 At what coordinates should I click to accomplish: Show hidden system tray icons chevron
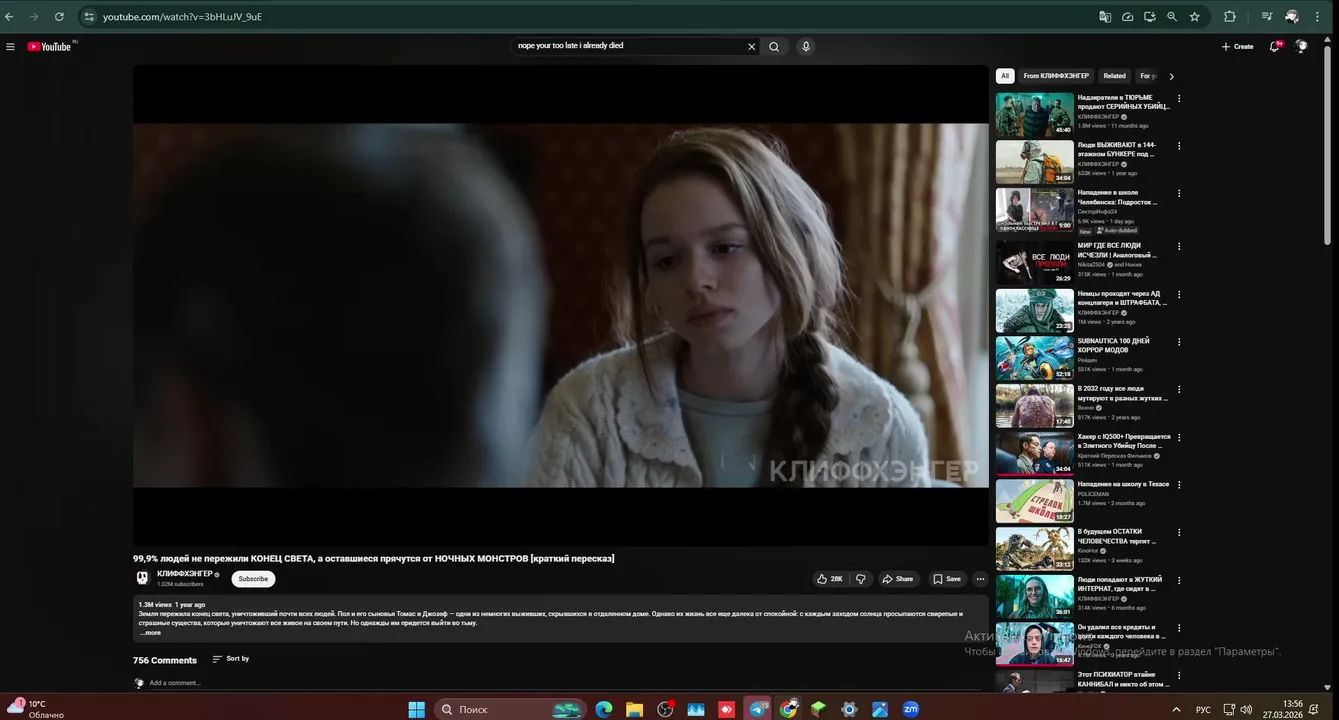(x=1174, y=709)
